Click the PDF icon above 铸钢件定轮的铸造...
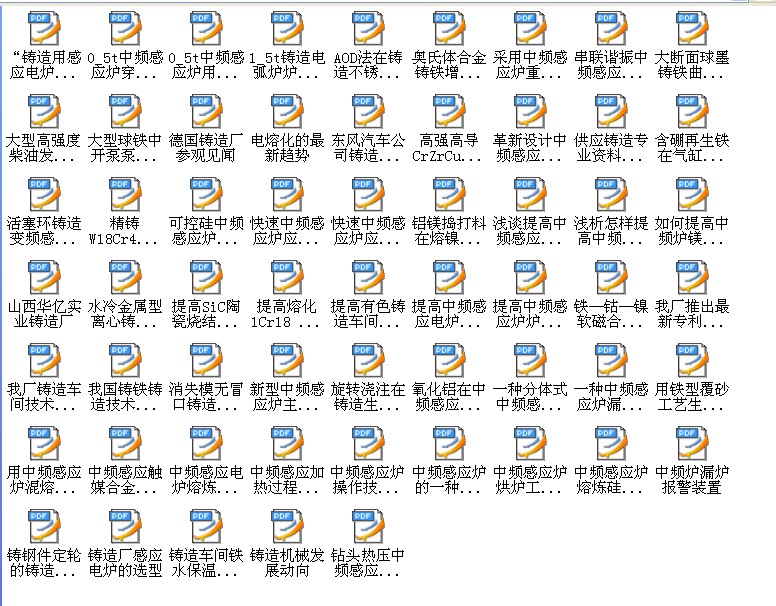Image resolution: width=776 pixels, height=606 pixels. pyautogui.click(x=44, y=526)
